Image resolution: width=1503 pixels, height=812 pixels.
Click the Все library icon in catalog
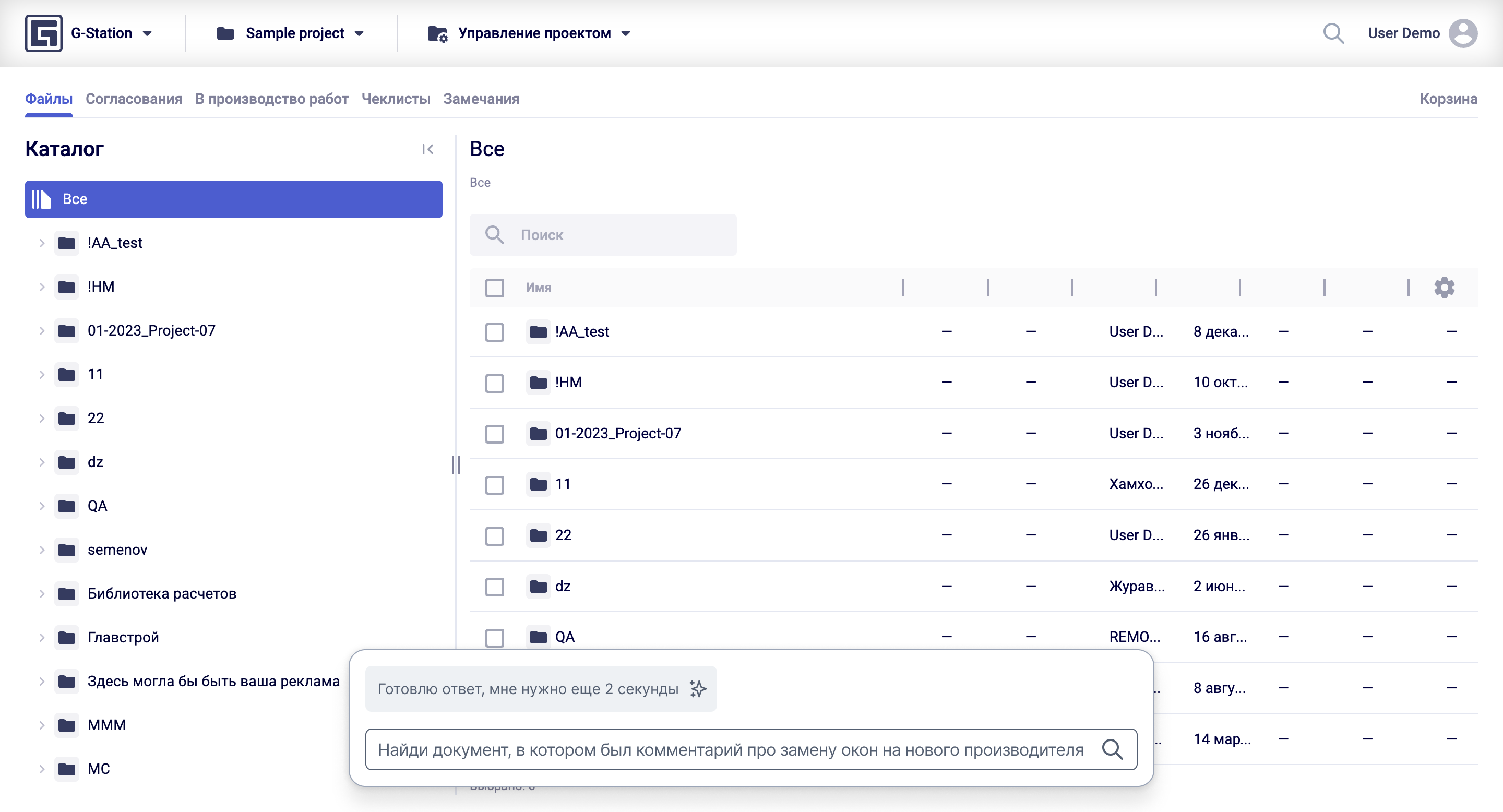click(41, 199)
